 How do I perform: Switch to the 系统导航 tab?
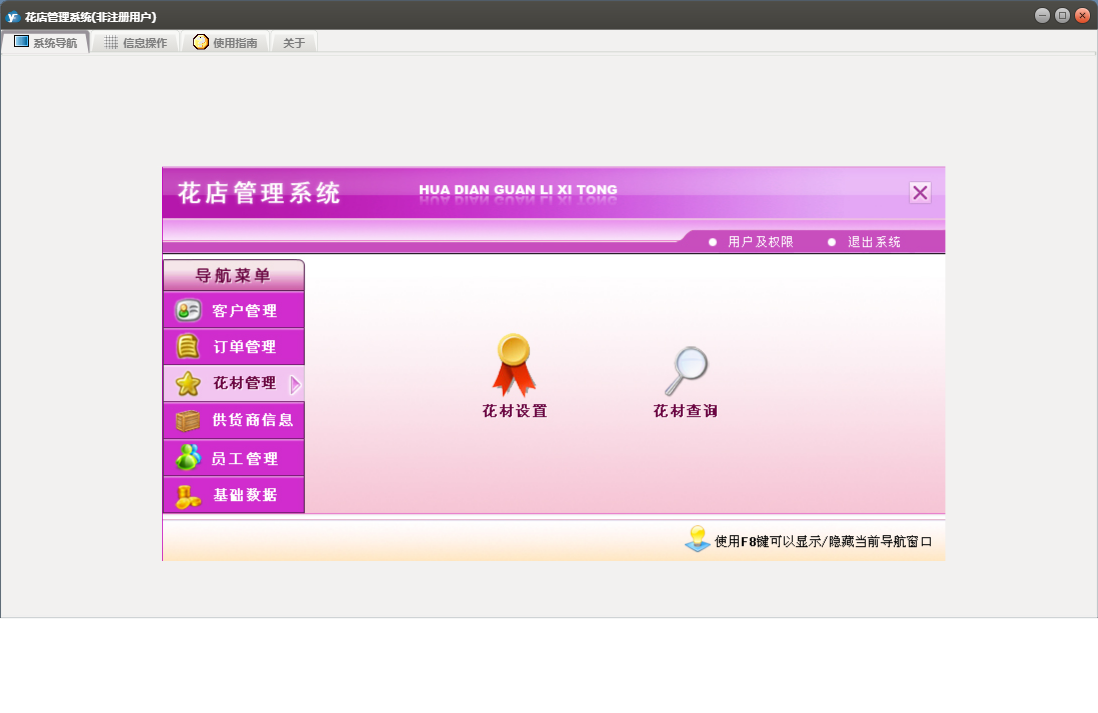click(x=46, y=43)
